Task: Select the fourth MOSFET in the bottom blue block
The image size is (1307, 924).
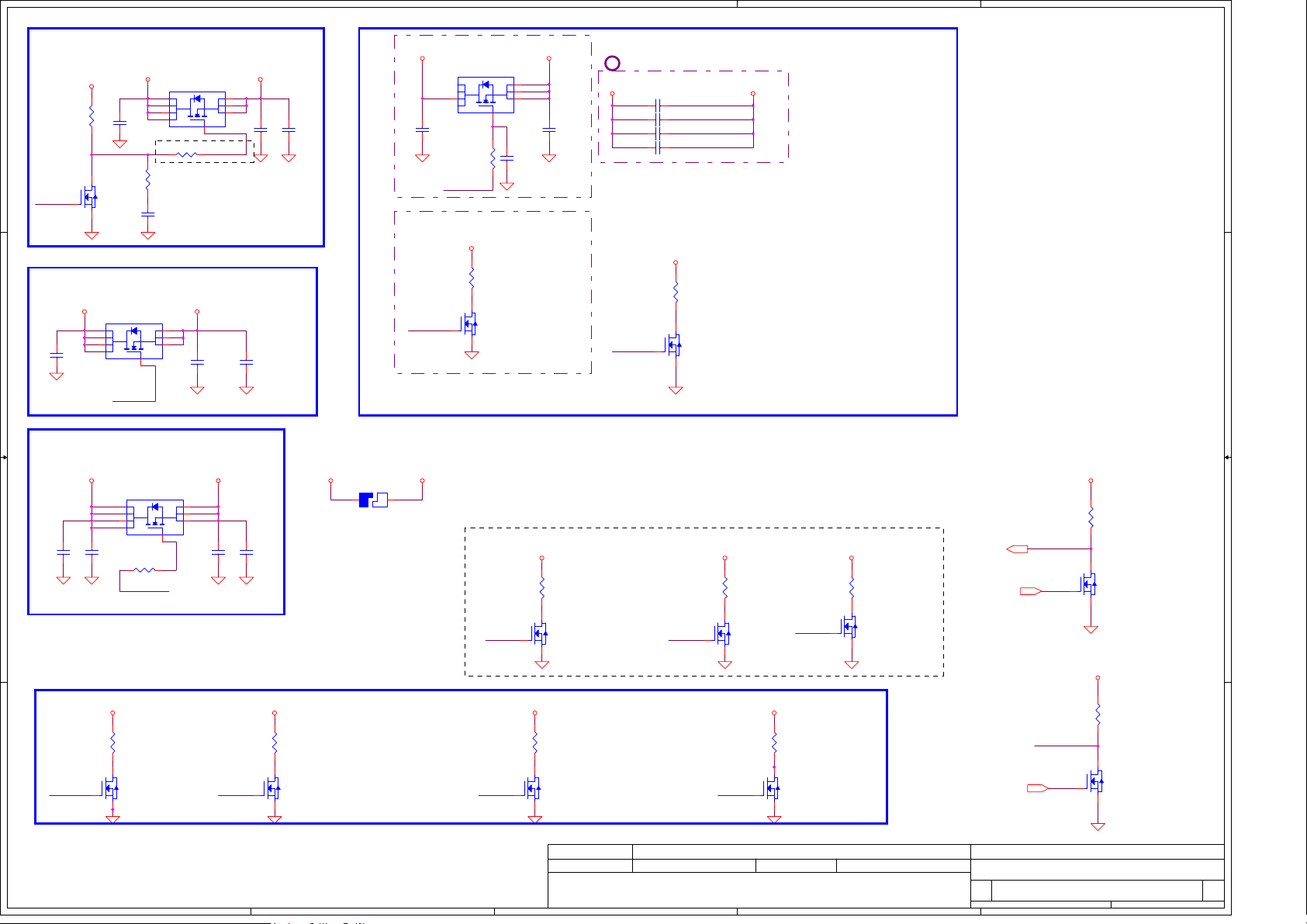Action: (x=773, y=789)
